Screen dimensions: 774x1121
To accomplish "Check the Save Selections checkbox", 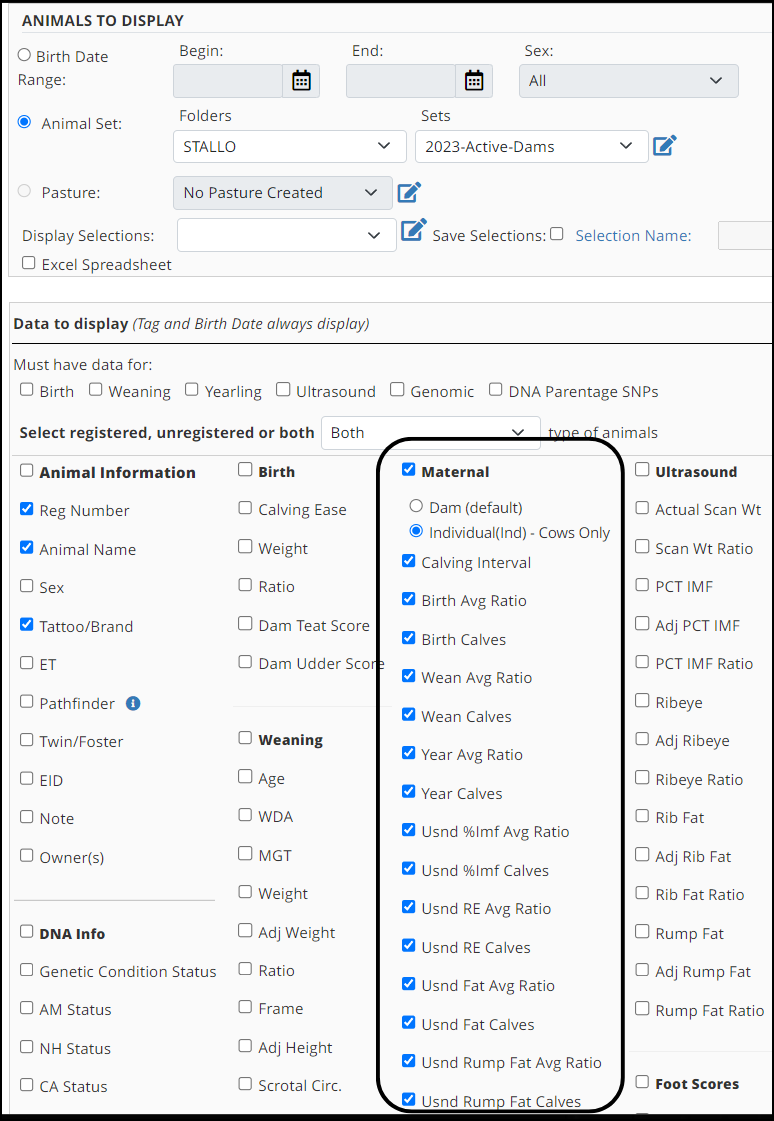I will [x=557, y=234].
